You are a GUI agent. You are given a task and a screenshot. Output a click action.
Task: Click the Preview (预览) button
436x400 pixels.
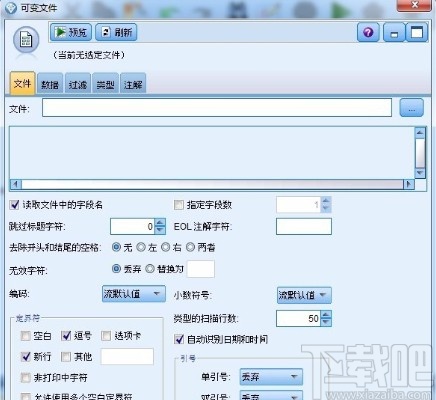click(x=71, y=32)
